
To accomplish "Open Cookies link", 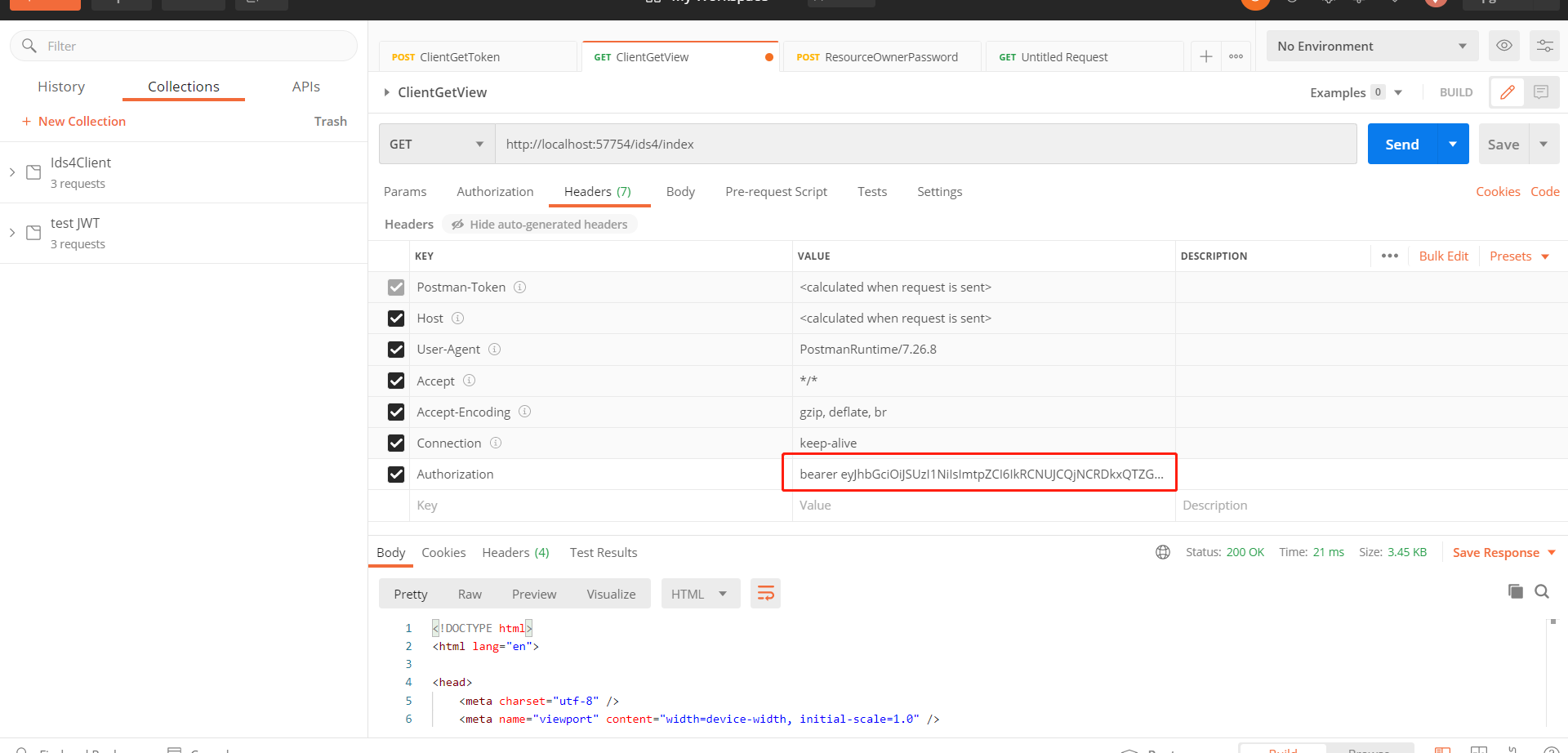I will pyautogui.click(x=1498, y=191).
